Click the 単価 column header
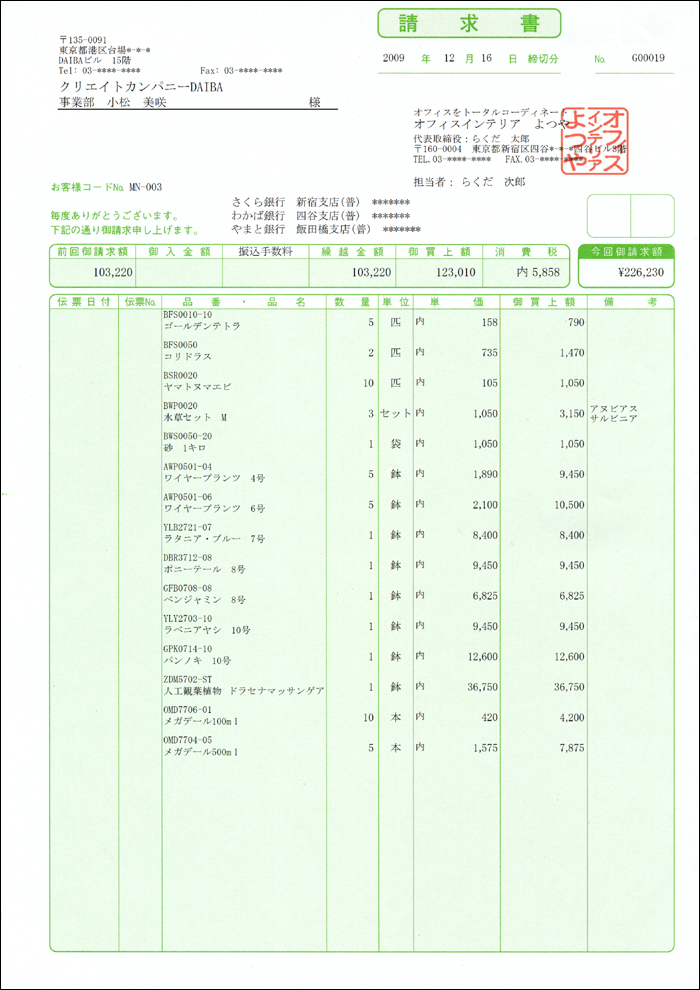The height and width of the screenshot is (990, 700). click(x=456, y=302)
